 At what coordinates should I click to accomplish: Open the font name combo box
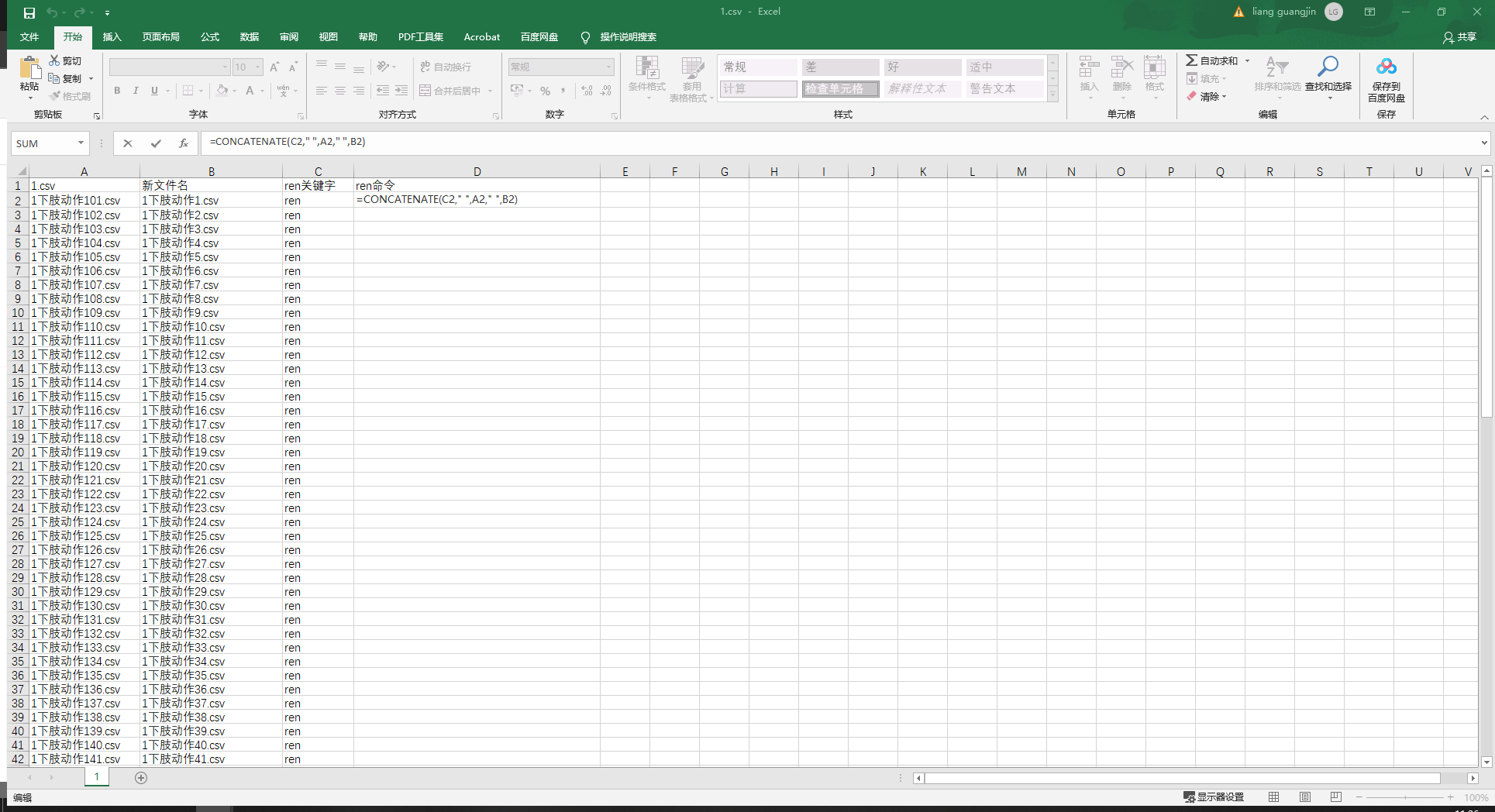(x=170, y=67)
